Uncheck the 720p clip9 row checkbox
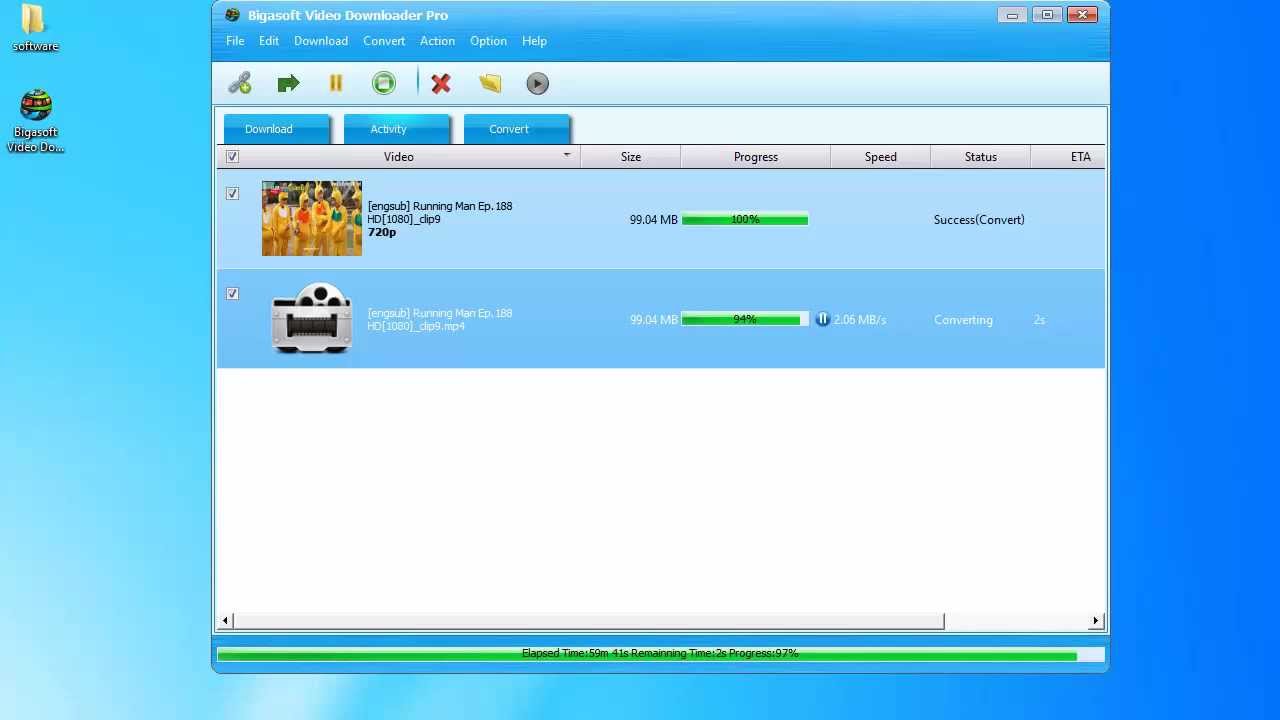 (x=232, y=194)
